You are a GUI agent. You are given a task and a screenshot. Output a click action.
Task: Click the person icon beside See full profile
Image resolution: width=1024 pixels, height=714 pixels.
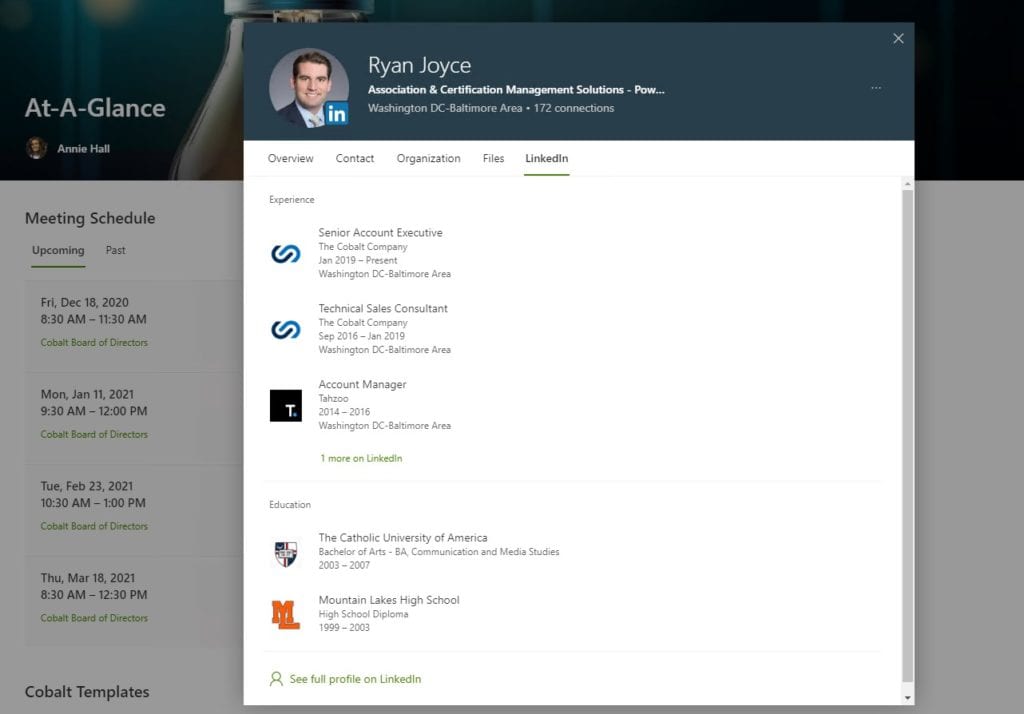(x=276, y=679)
